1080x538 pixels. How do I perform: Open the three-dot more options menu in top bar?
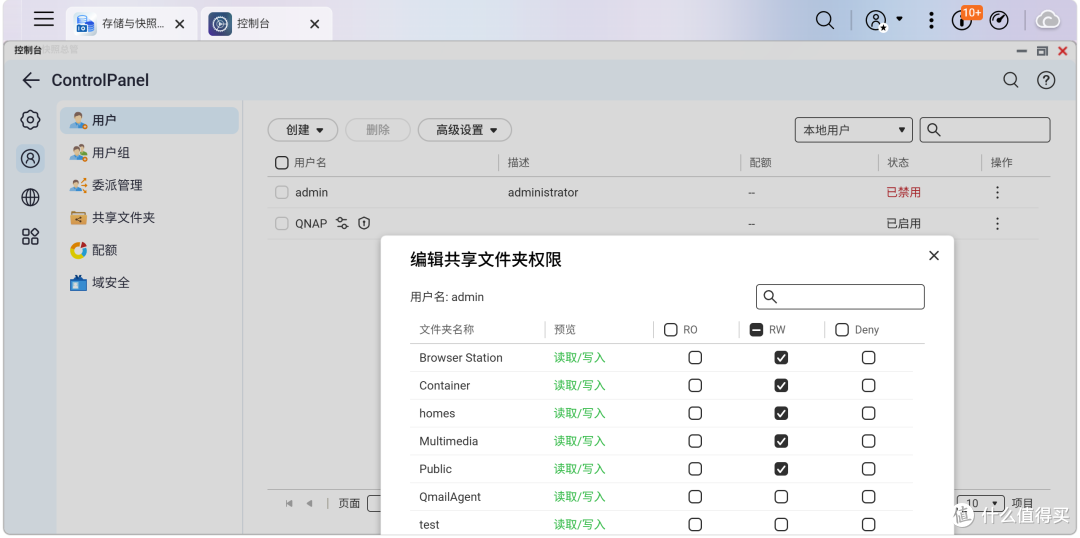[931, 20]
